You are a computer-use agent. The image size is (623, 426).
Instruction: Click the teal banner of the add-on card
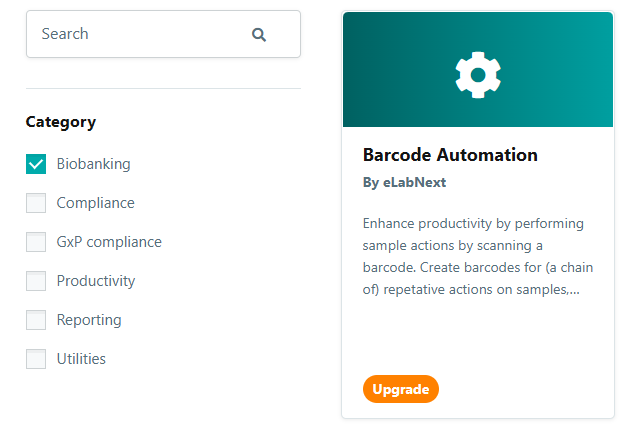(x=478, y=70)
